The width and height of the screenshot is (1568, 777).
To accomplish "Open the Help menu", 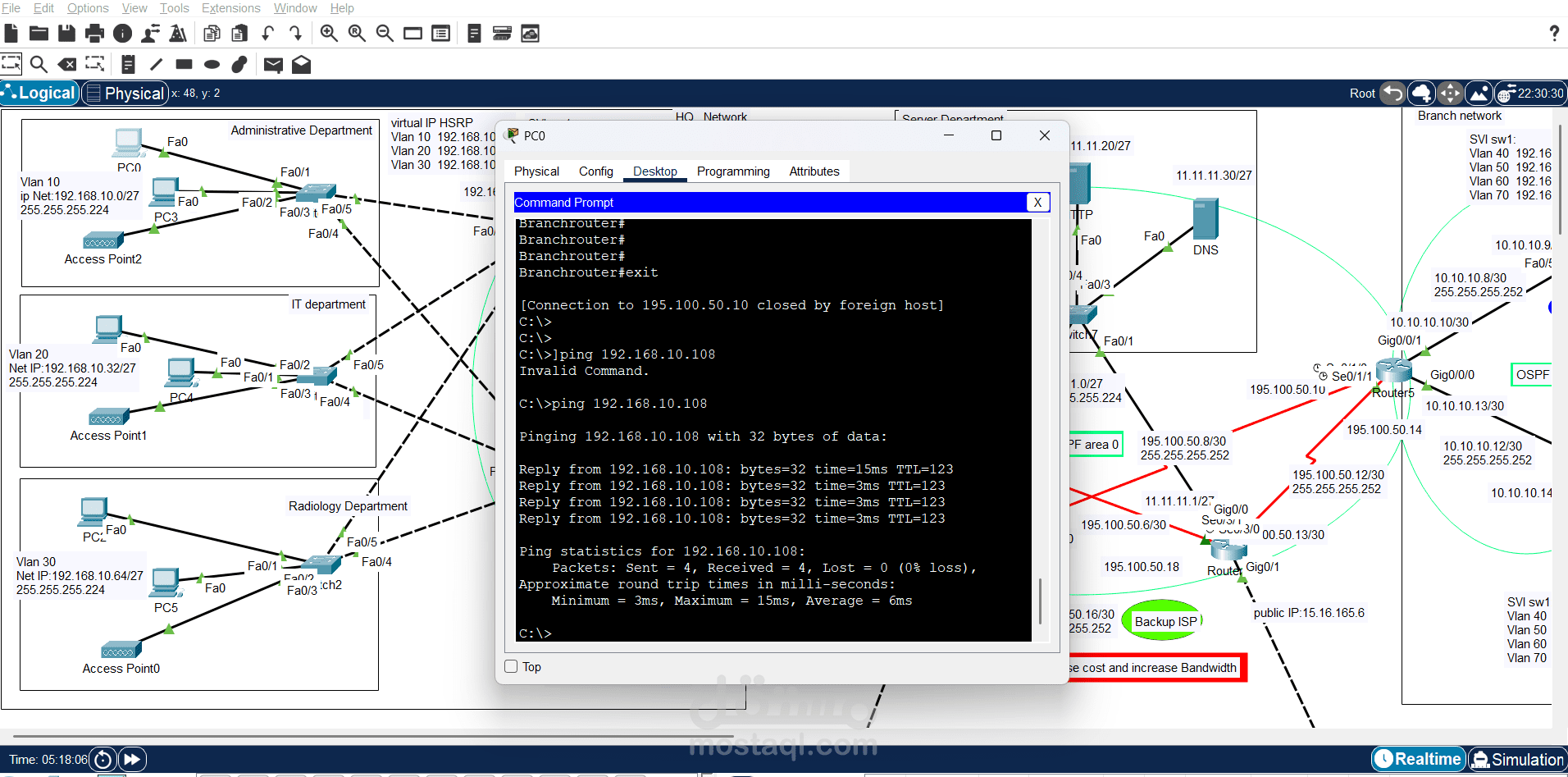I will tap(342, 8).
